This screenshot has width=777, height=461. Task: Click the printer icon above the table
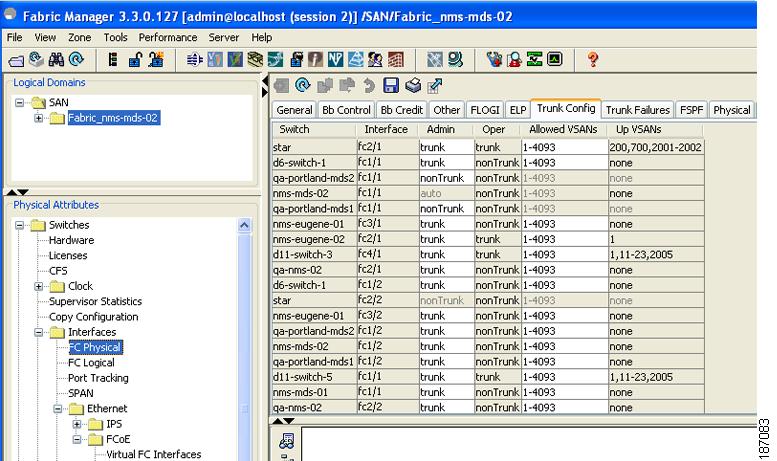pos(413,85)
